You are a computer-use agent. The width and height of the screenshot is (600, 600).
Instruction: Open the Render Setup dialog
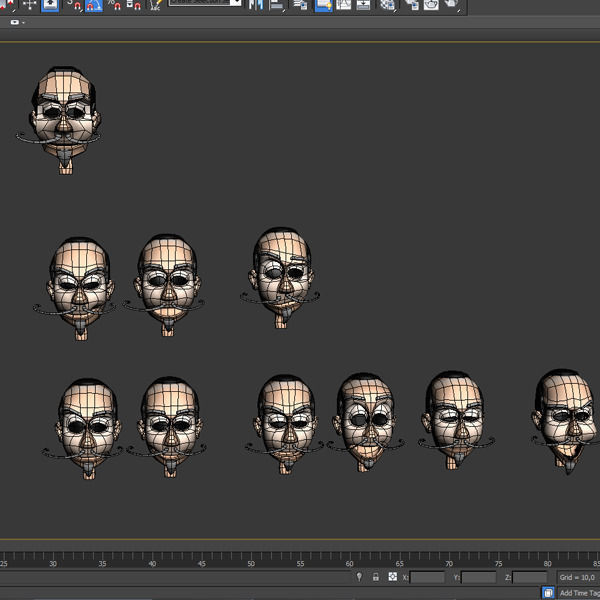(411, 4)
